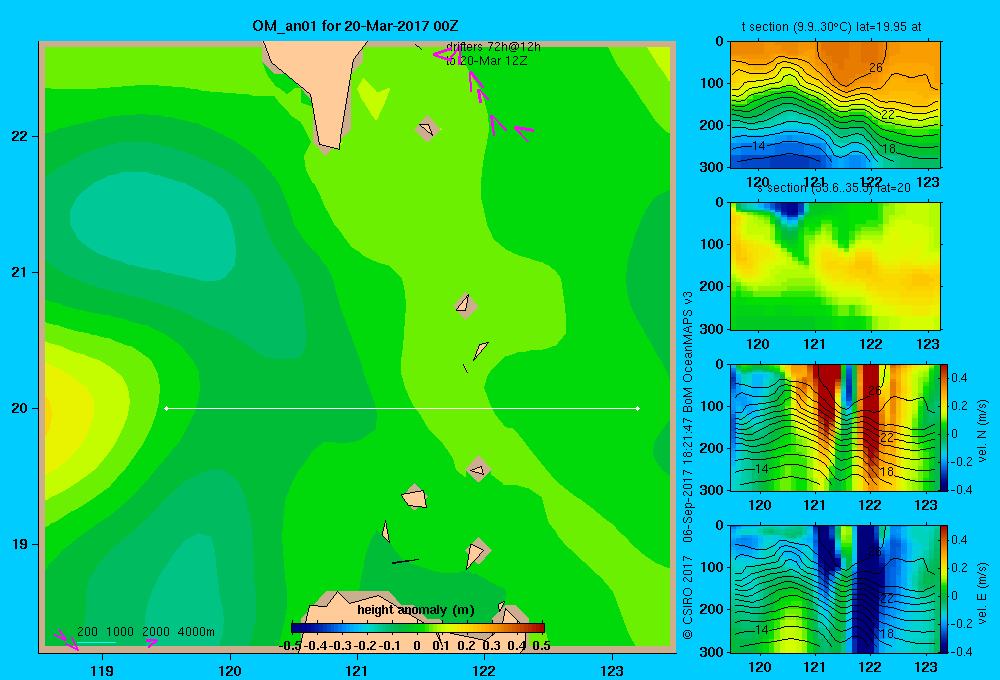Click the vel. E velocity colorbar
The width and height of the screenshot is (1000, 680).
[x=944, y=588]
